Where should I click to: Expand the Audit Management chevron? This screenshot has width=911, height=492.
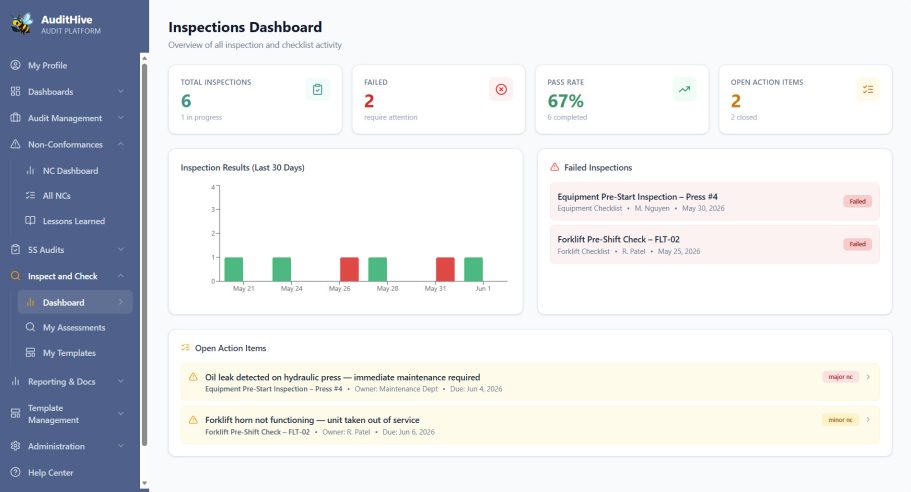121,117
